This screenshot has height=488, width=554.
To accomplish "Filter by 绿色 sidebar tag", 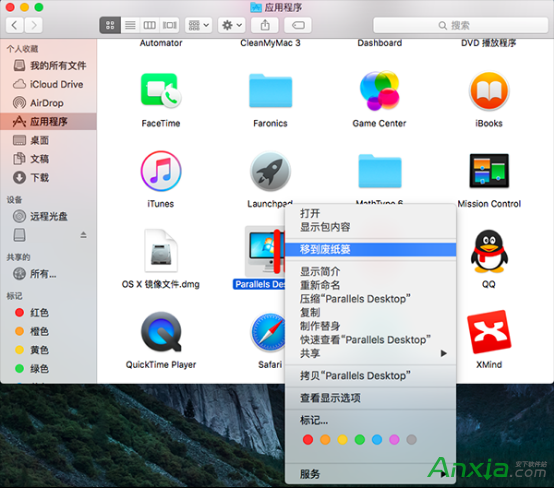I will click(48, 369).
